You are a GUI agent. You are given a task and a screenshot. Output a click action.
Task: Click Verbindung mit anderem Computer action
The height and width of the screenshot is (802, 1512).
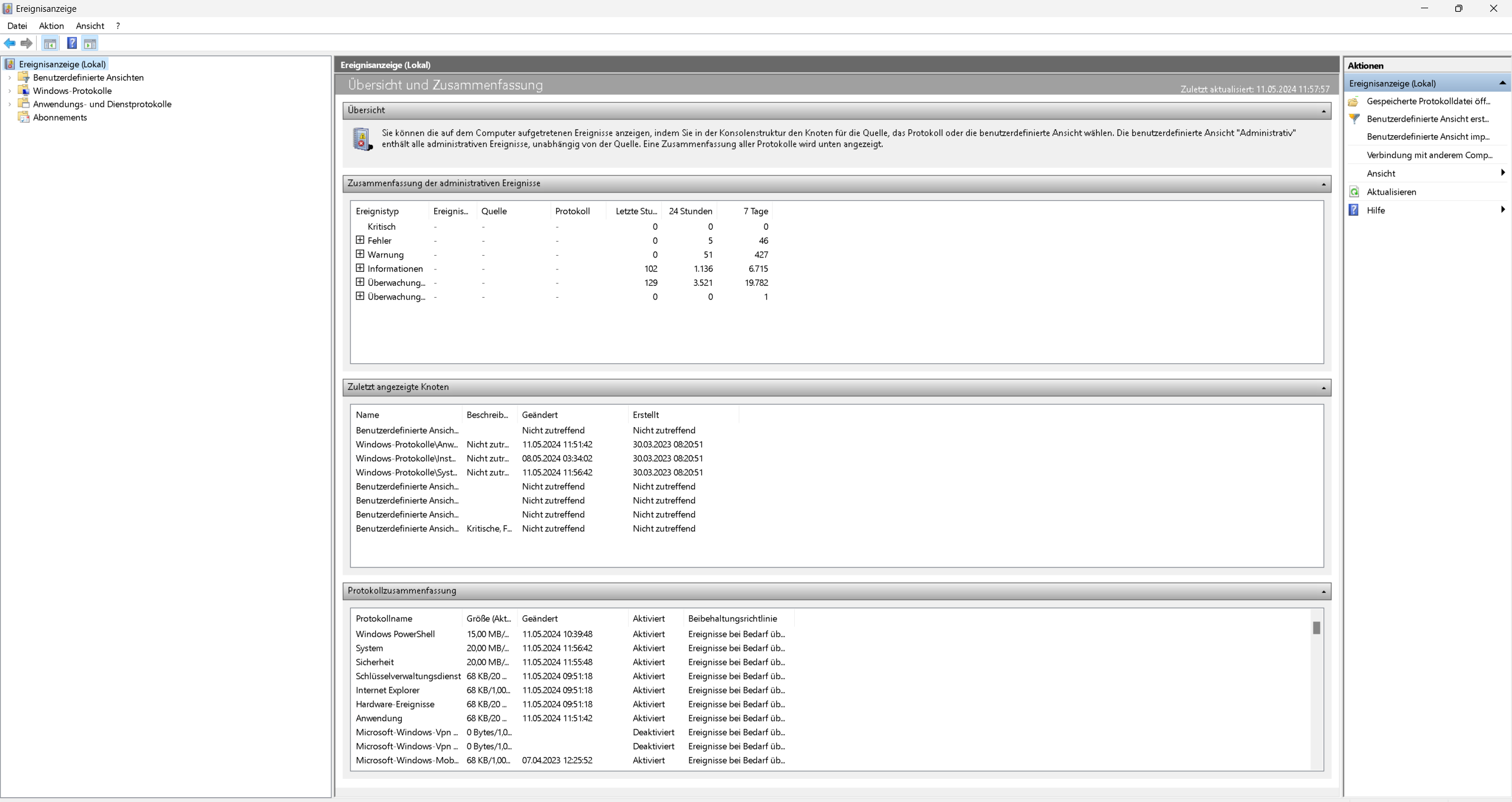point(1429,155)
